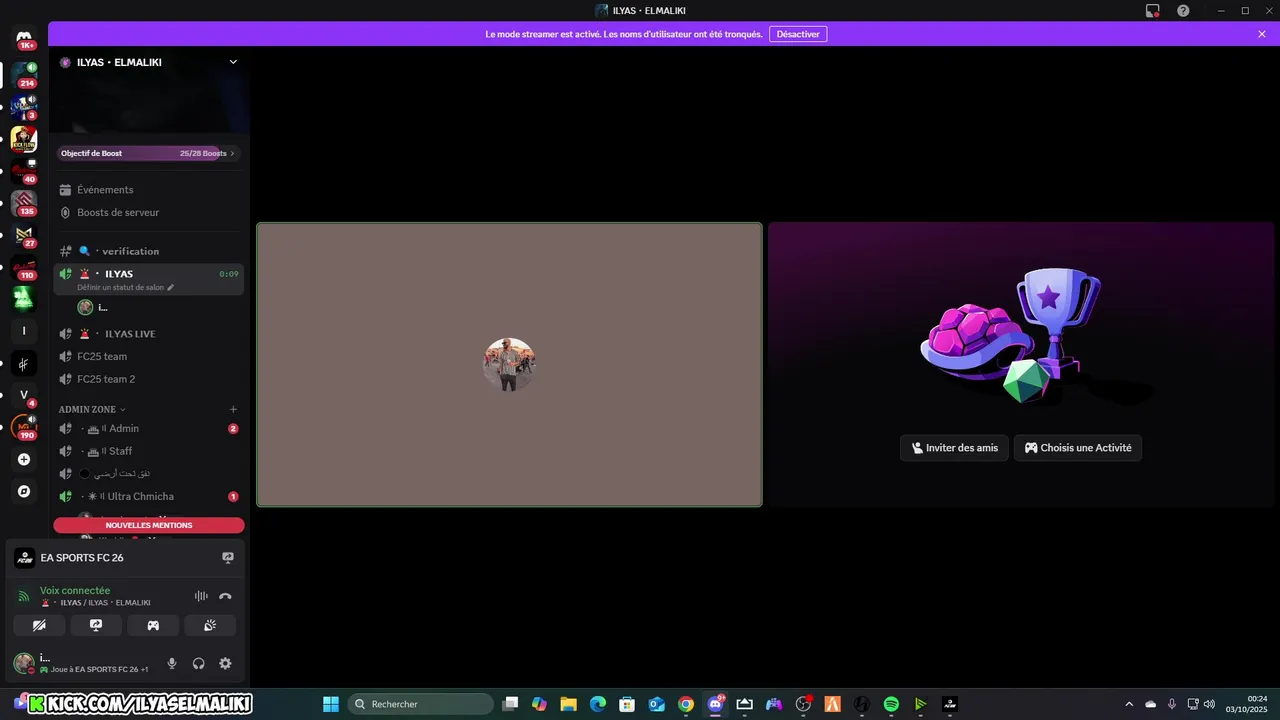Click the Choisis une Activité button
The width and height of the screenshot is (1280, 720).
(x=1078, y=448)
